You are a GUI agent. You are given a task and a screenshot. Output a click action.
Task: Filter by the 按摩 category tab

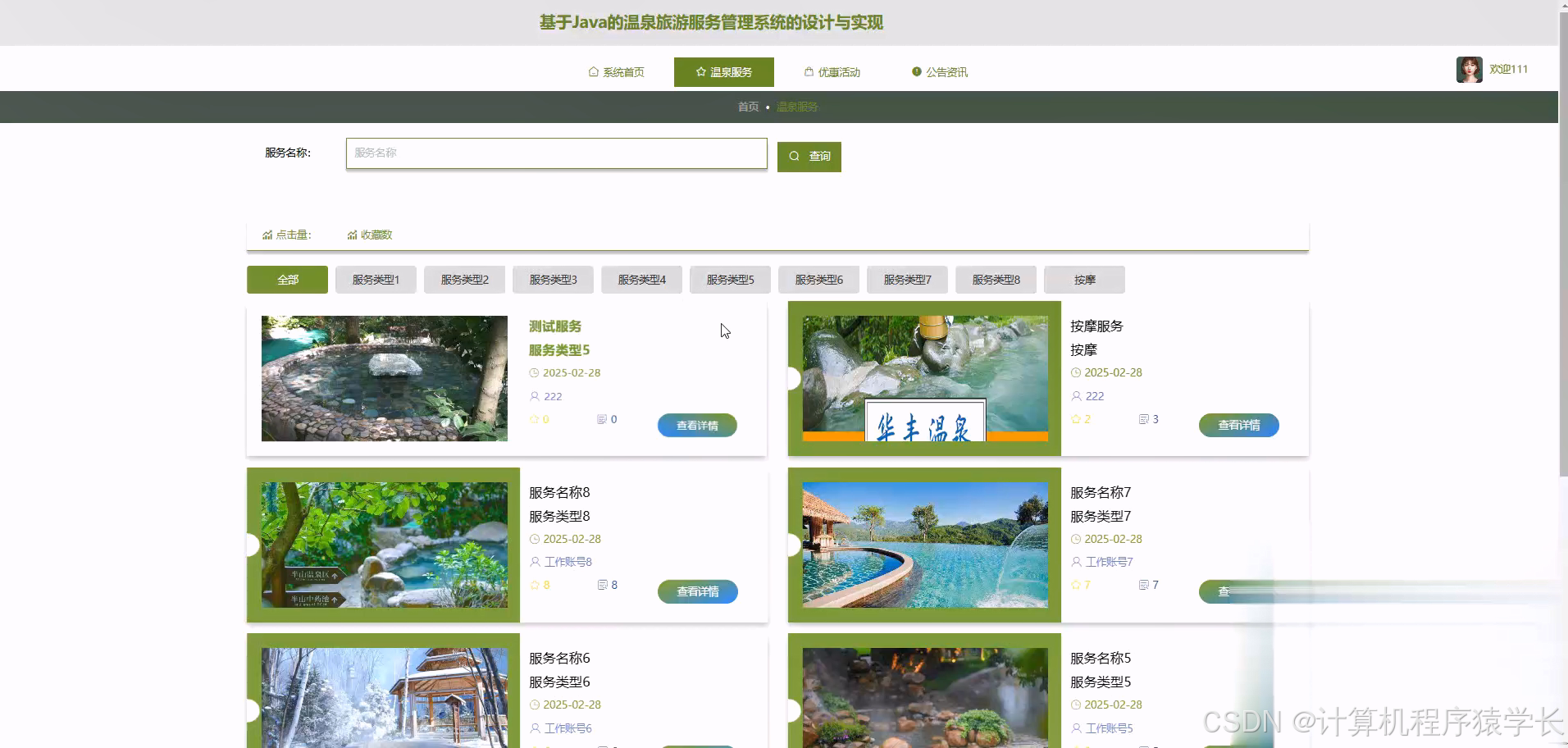(1084, 280)
